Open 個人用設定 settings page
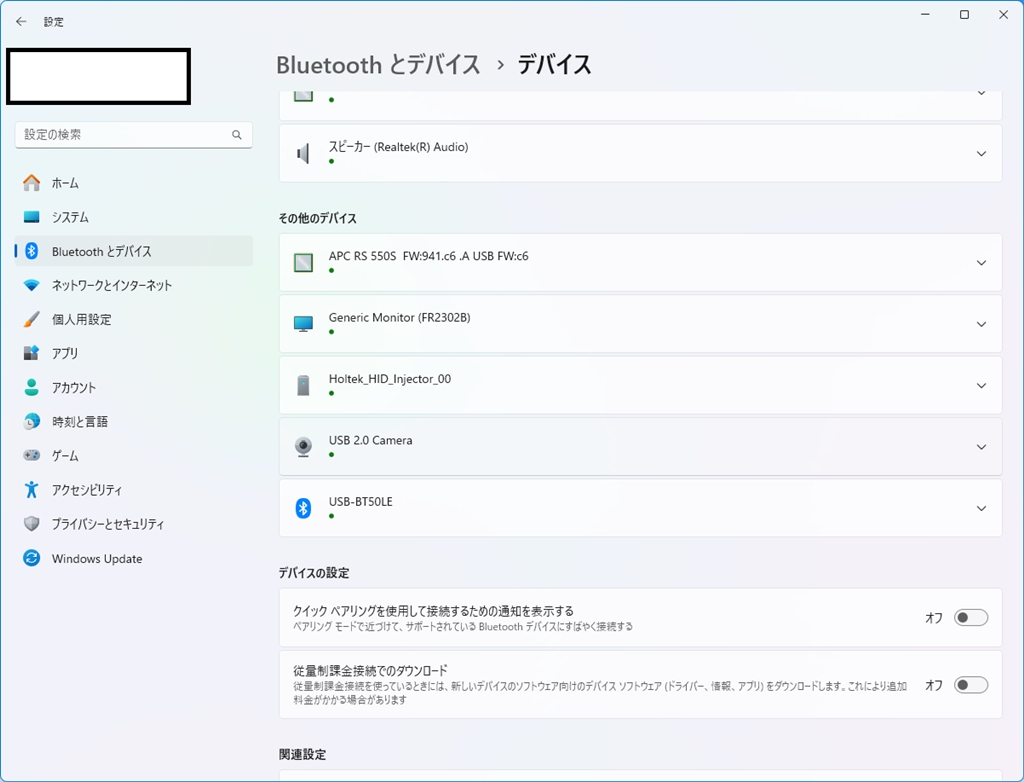The width and height of the screenshot is (1024, 782). pyautogui.click(x=133, y=319)
